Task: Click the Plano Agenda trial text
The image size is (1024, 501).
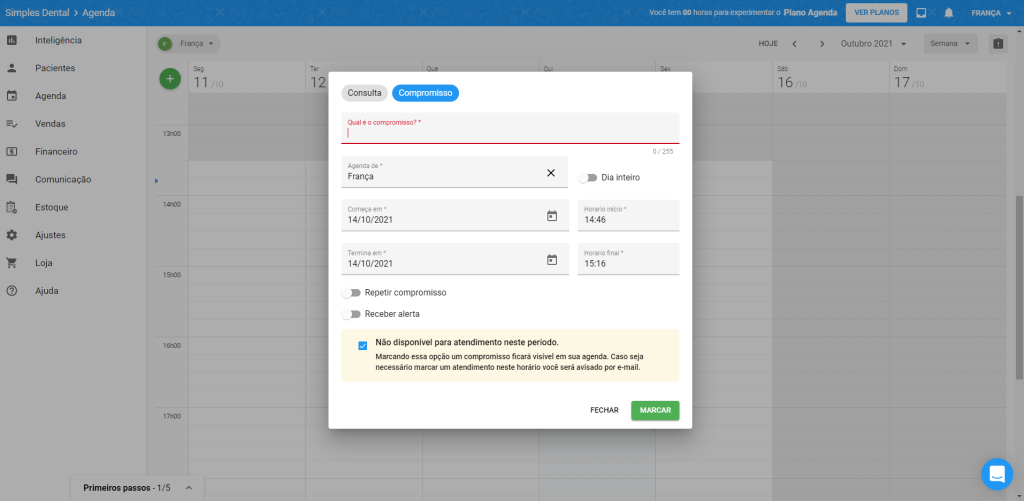Action: click(x=810, y=12)
